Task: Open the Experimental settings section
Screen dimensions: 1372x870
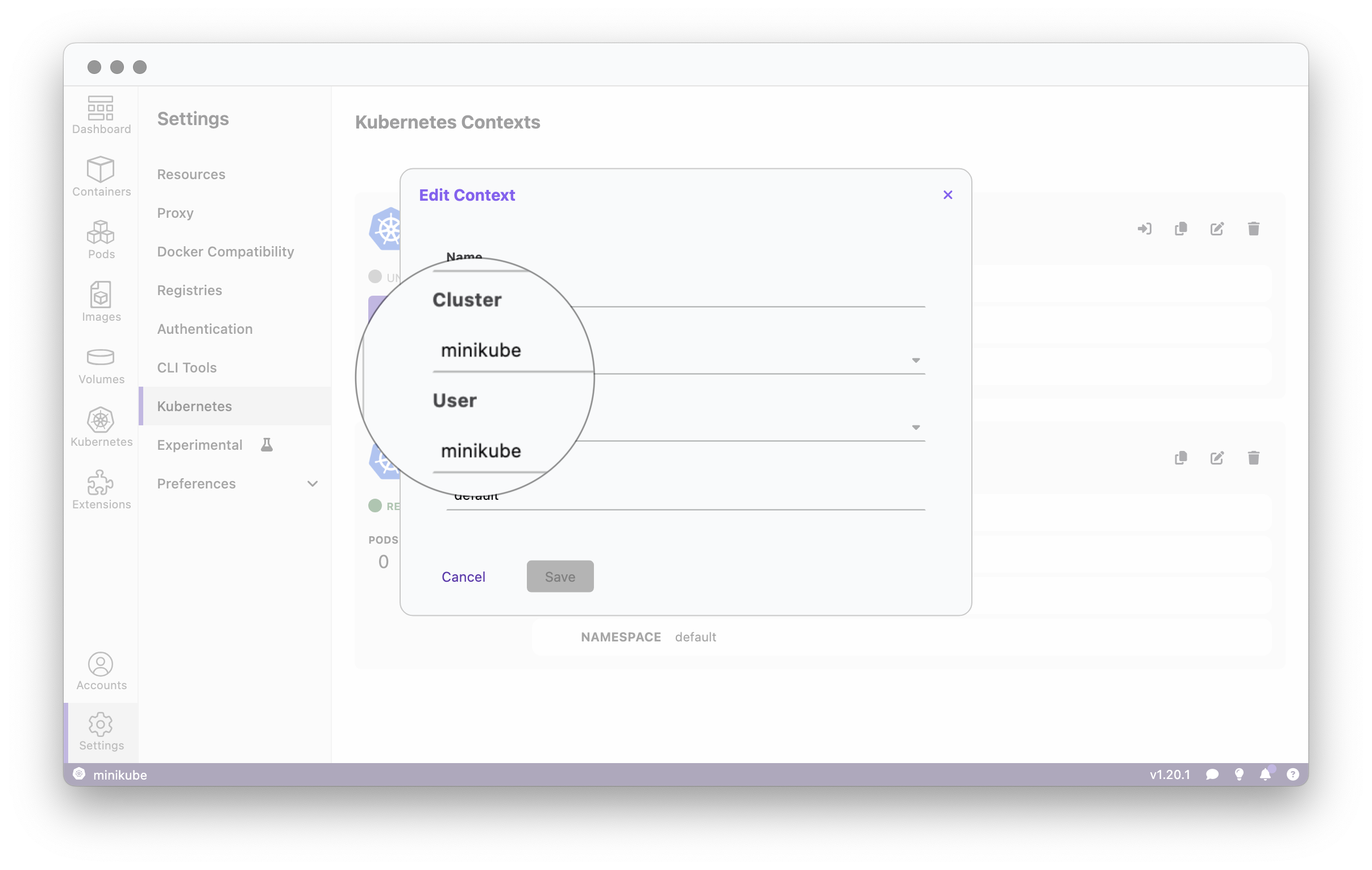Action: [199, 445]
